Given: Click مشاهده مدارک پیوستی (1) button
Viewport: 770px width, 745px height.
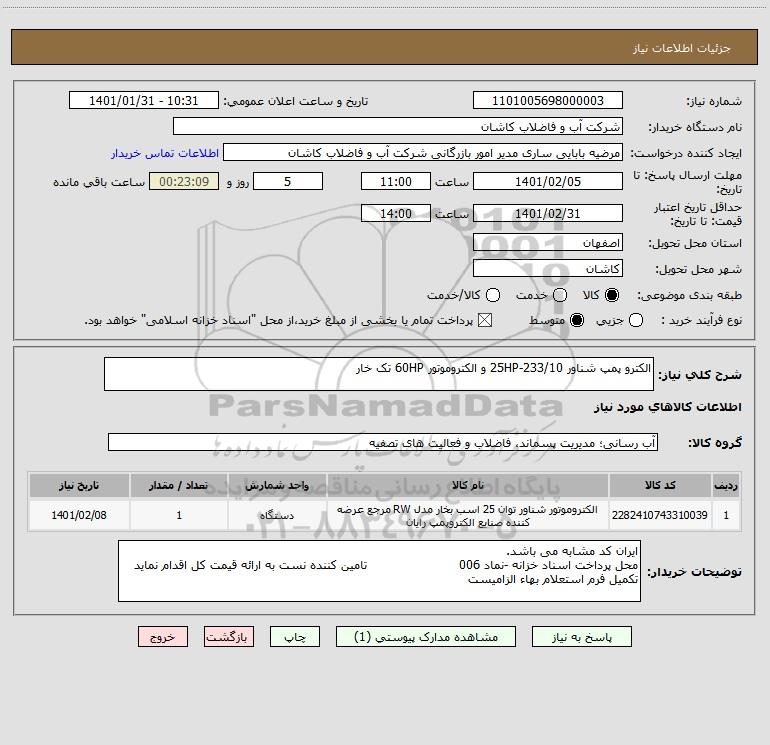Looking at the screenshot, I should [426, 637].
